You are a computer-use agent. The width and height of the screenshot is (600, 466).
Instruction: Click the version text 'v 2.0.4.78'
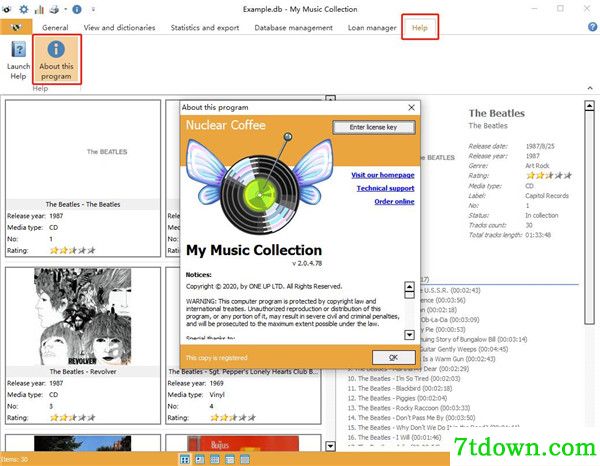[x=307, y=263]
